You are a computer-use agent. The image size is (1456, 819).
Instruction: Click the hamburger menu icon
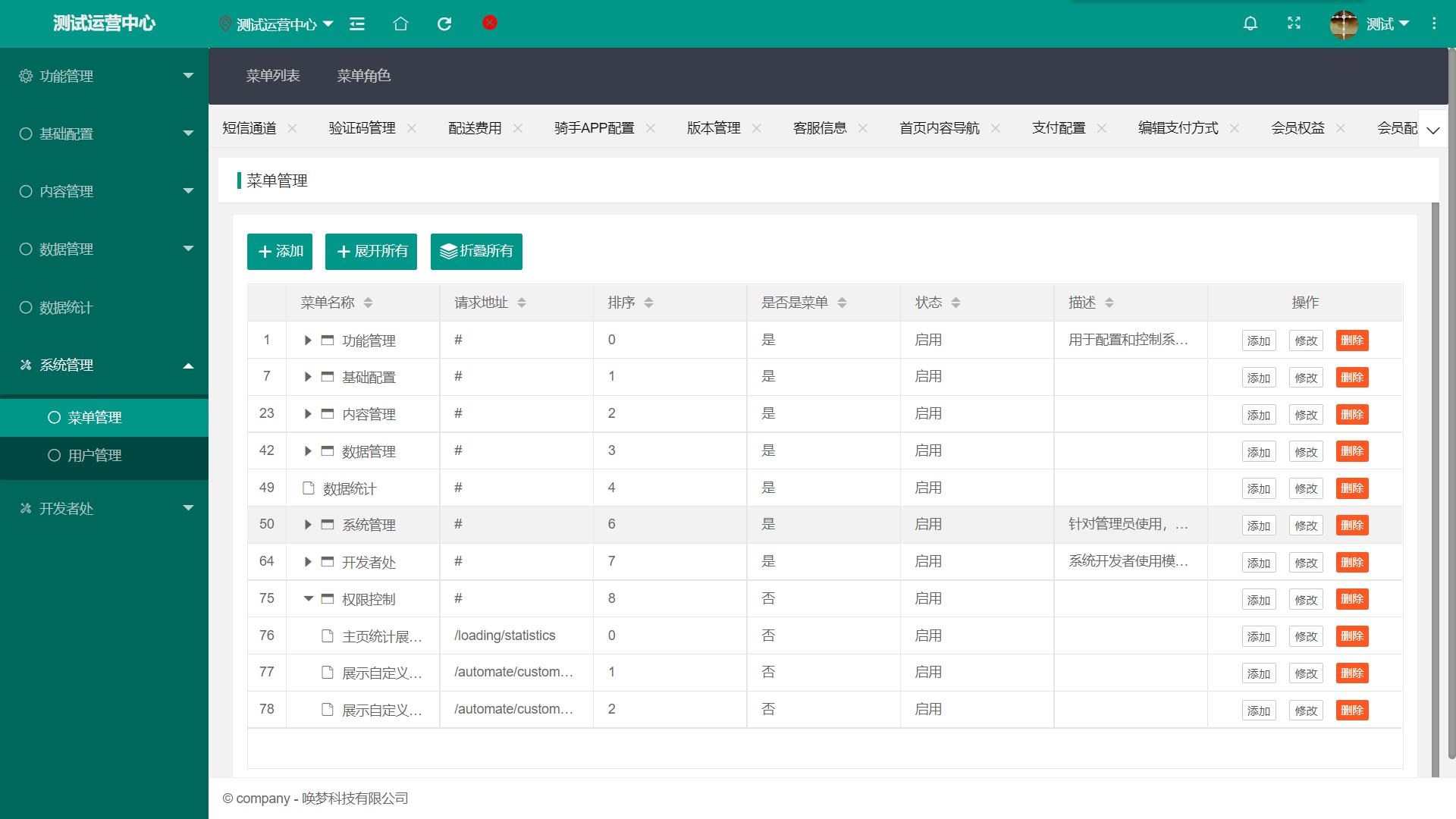click(x=356, y=23)
